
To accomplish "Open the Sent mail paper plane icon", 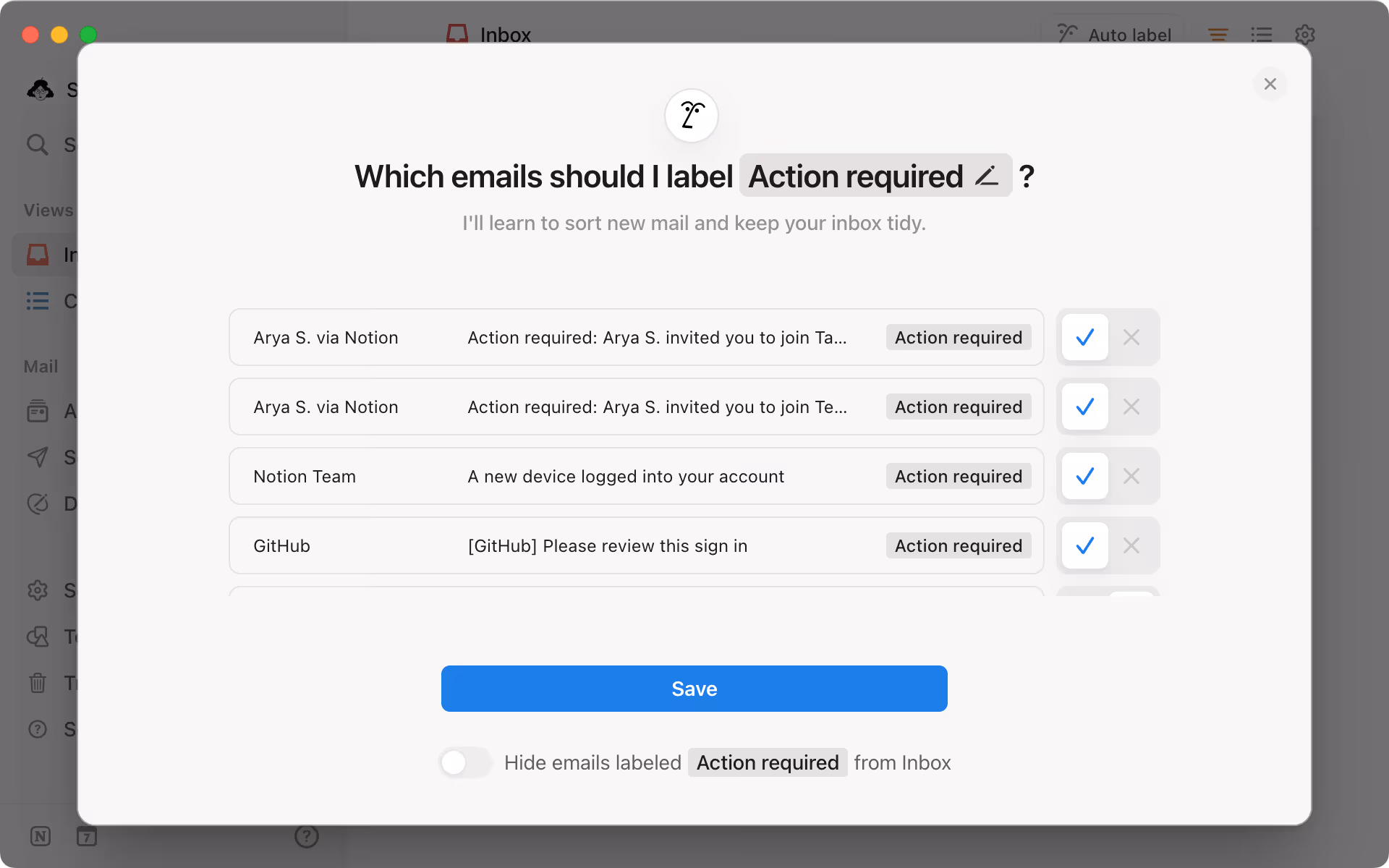I will coord(38,457).
